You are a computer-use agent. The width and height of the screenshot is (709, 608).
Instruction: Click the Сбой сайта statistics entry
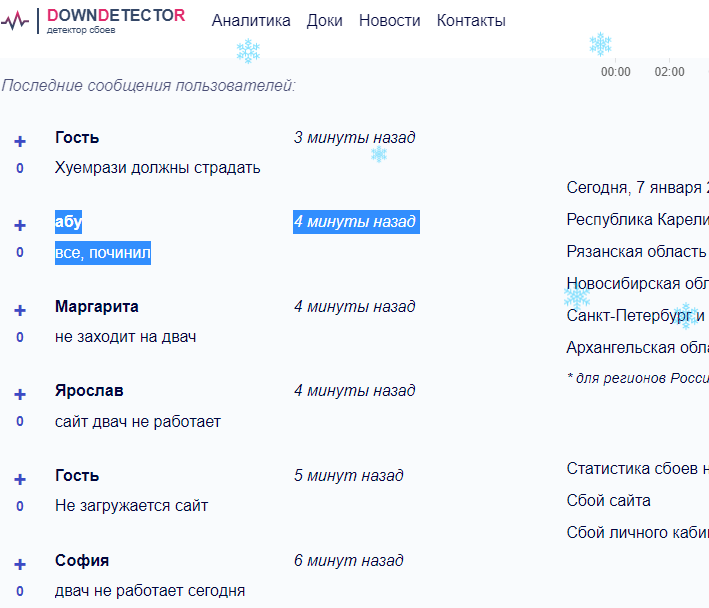[x=609, y=501]
